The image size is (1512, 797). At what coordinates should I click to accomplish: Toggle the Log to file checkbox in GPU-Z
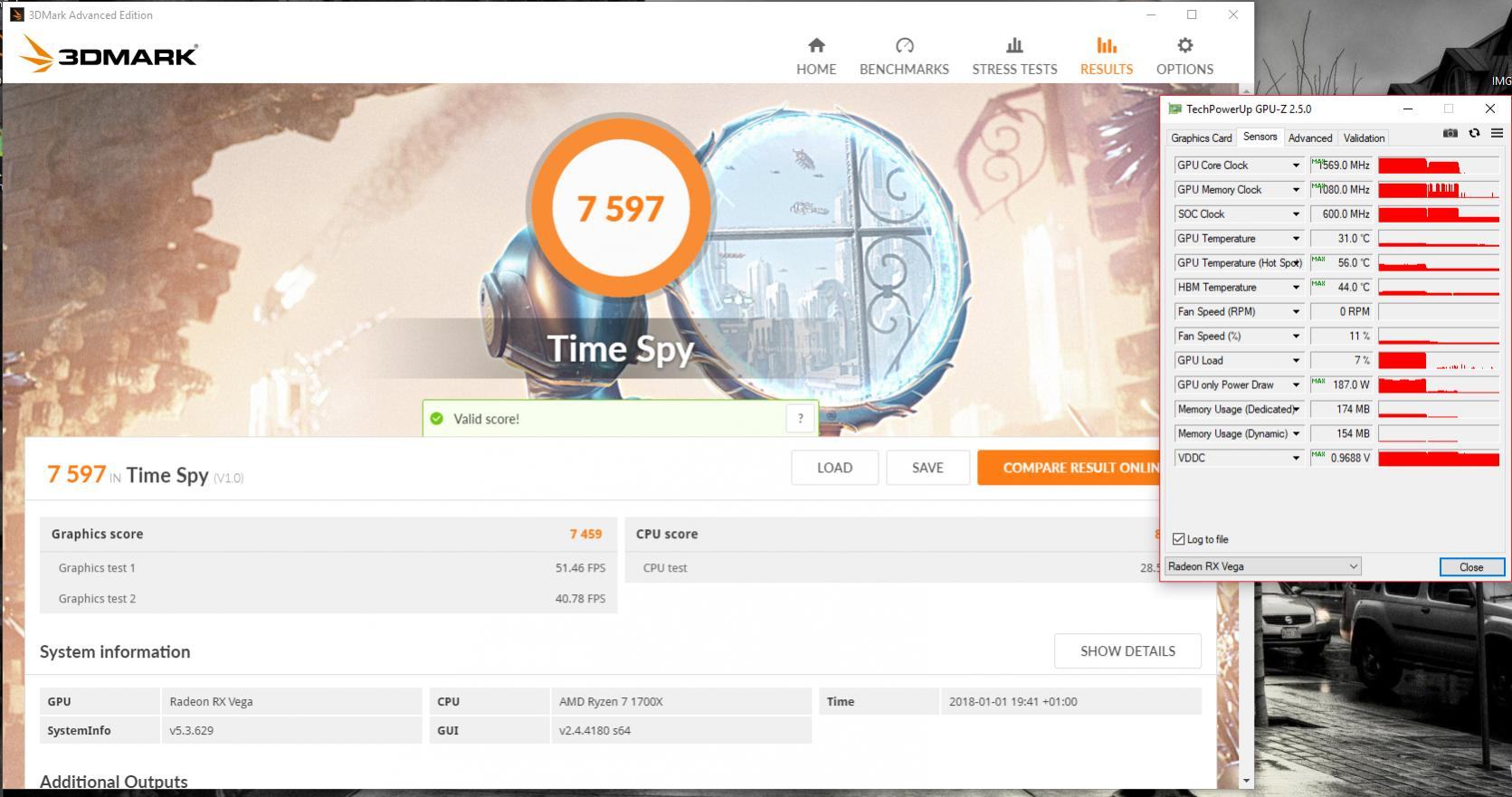coord(1178,539)
